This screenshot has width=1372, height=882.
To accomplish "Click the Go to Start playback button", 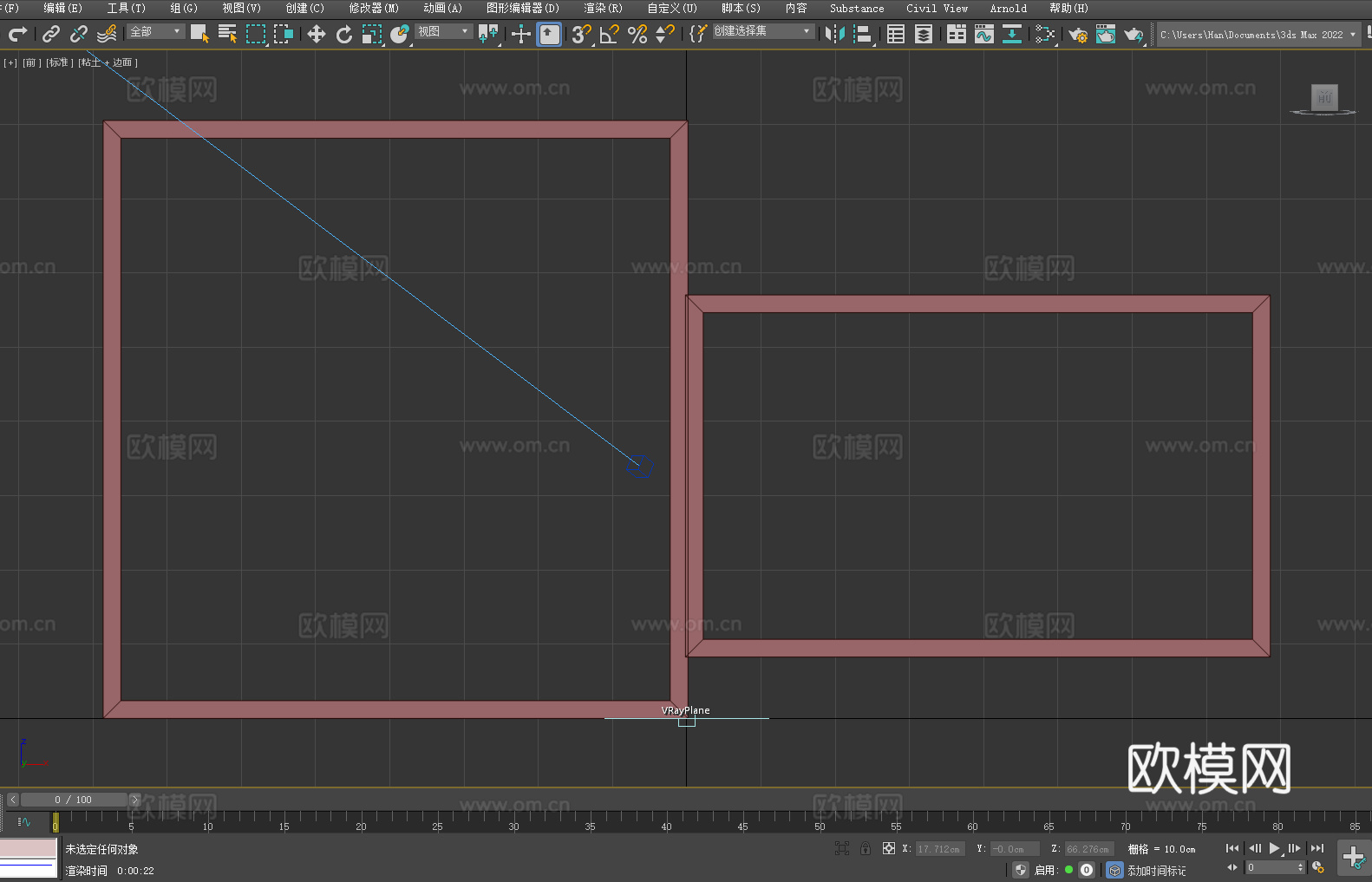I will tap(1232, 848).
